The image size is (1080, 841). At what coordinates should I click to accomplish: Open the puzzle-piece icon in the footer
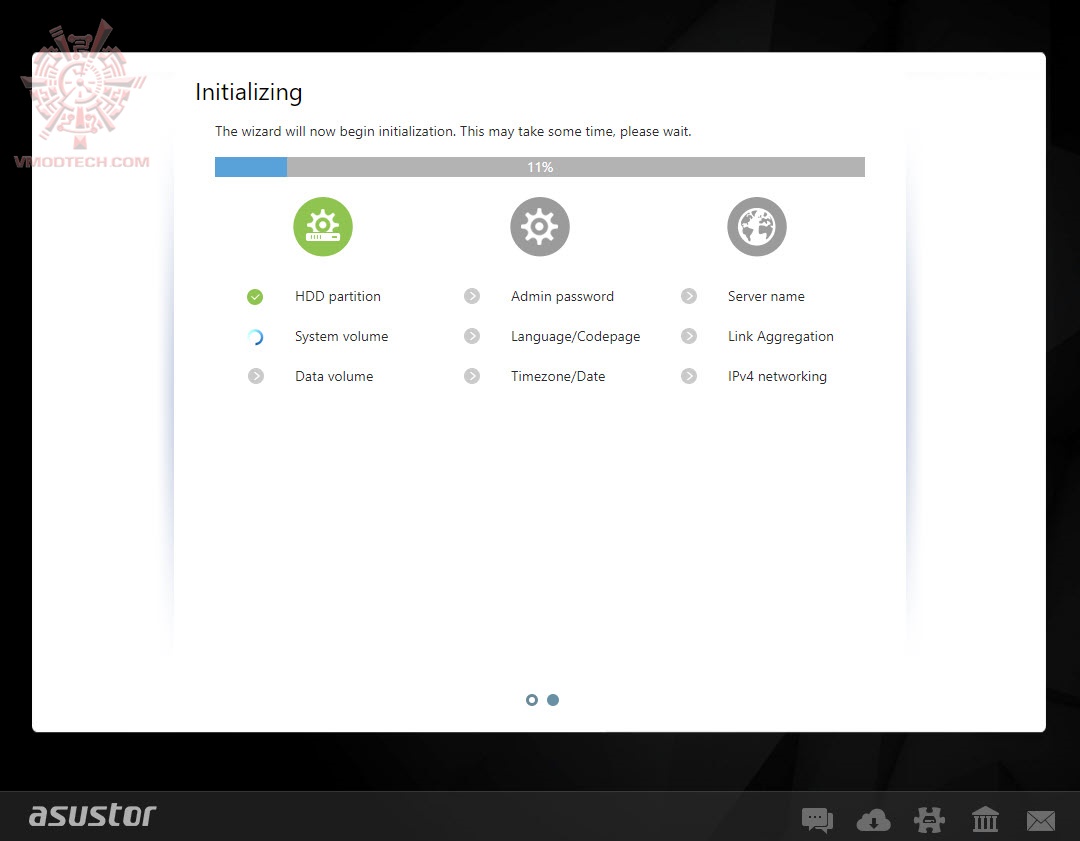929,820
